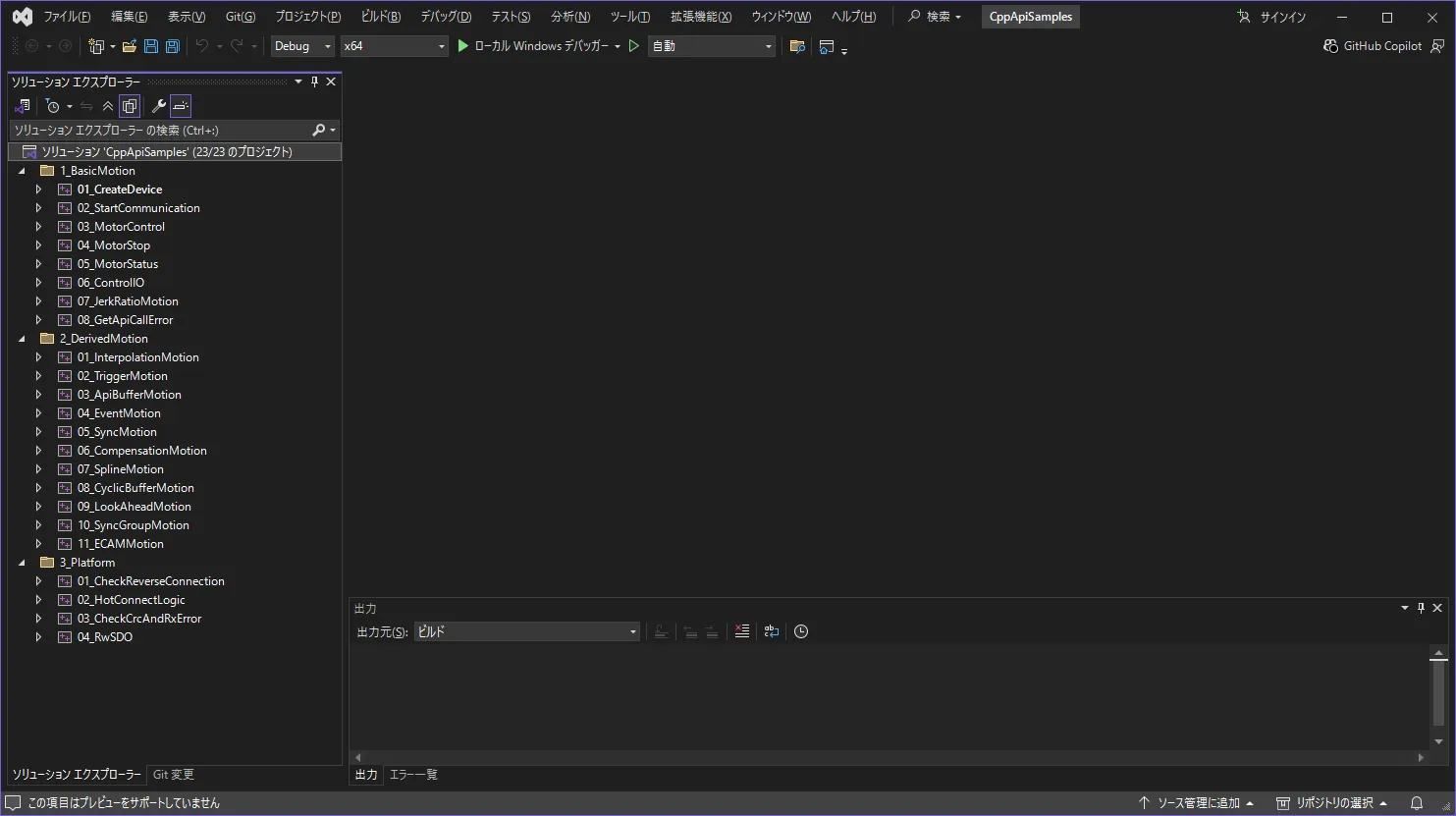Switch to the エラー一覧 tab
This screenshot has width=1456, height=816.
pos(412,774)
